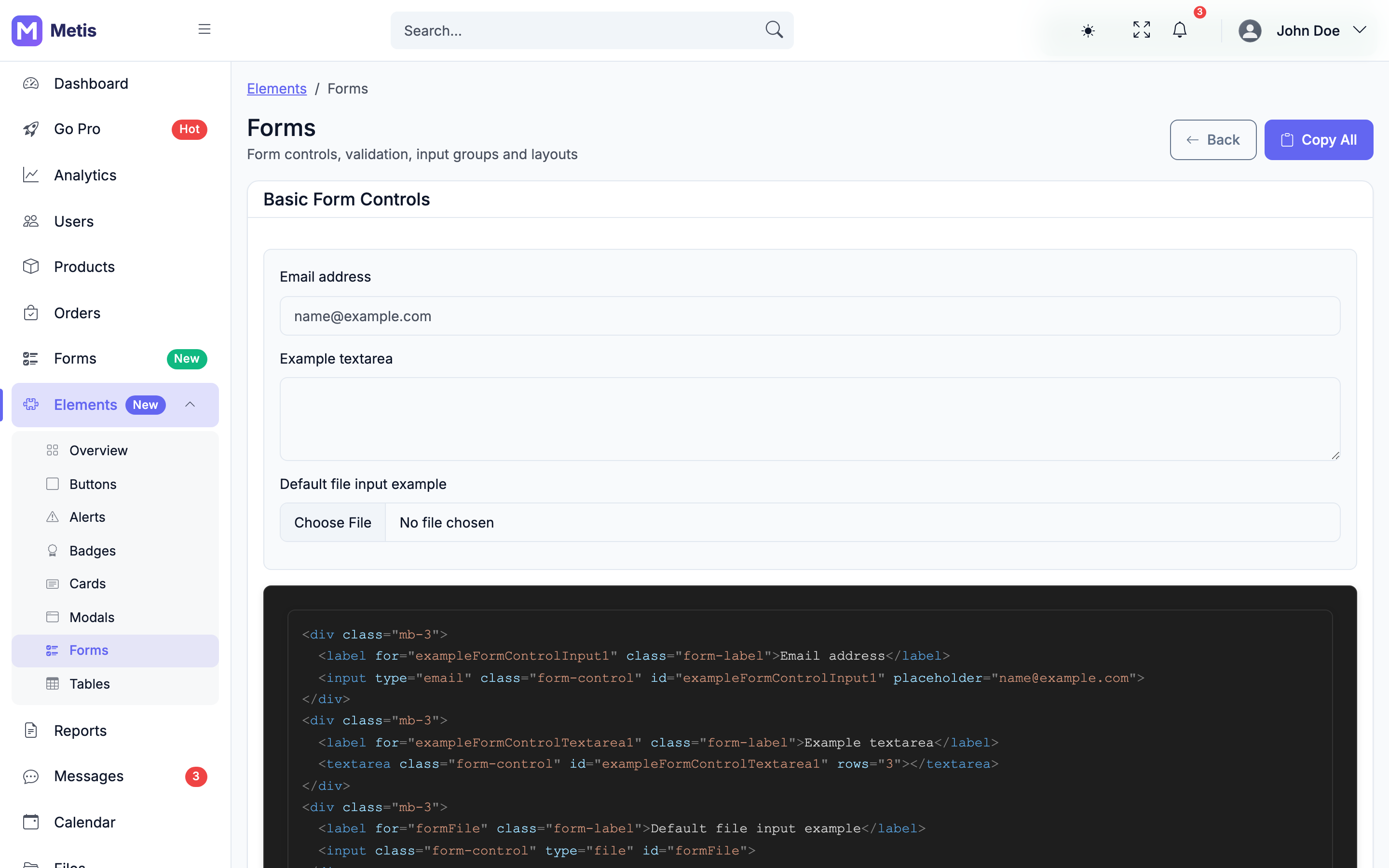Select Buttons under Elements
Image resolution: width=1389 pixels, height=868 pixels.
(x=115, y=484)
